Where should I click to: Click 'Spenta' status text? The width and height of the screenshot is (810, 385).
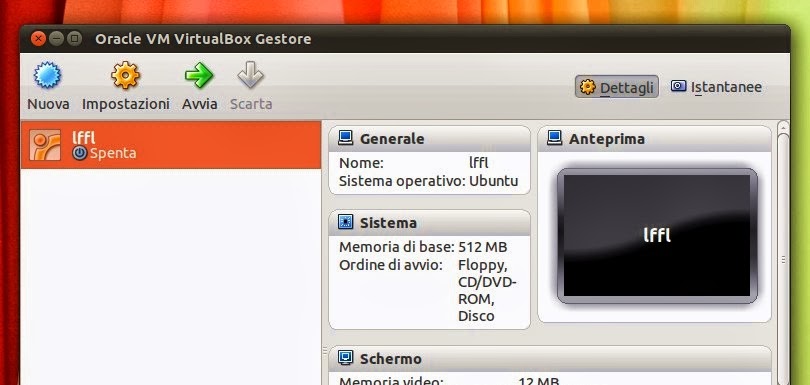coord(113,153)
